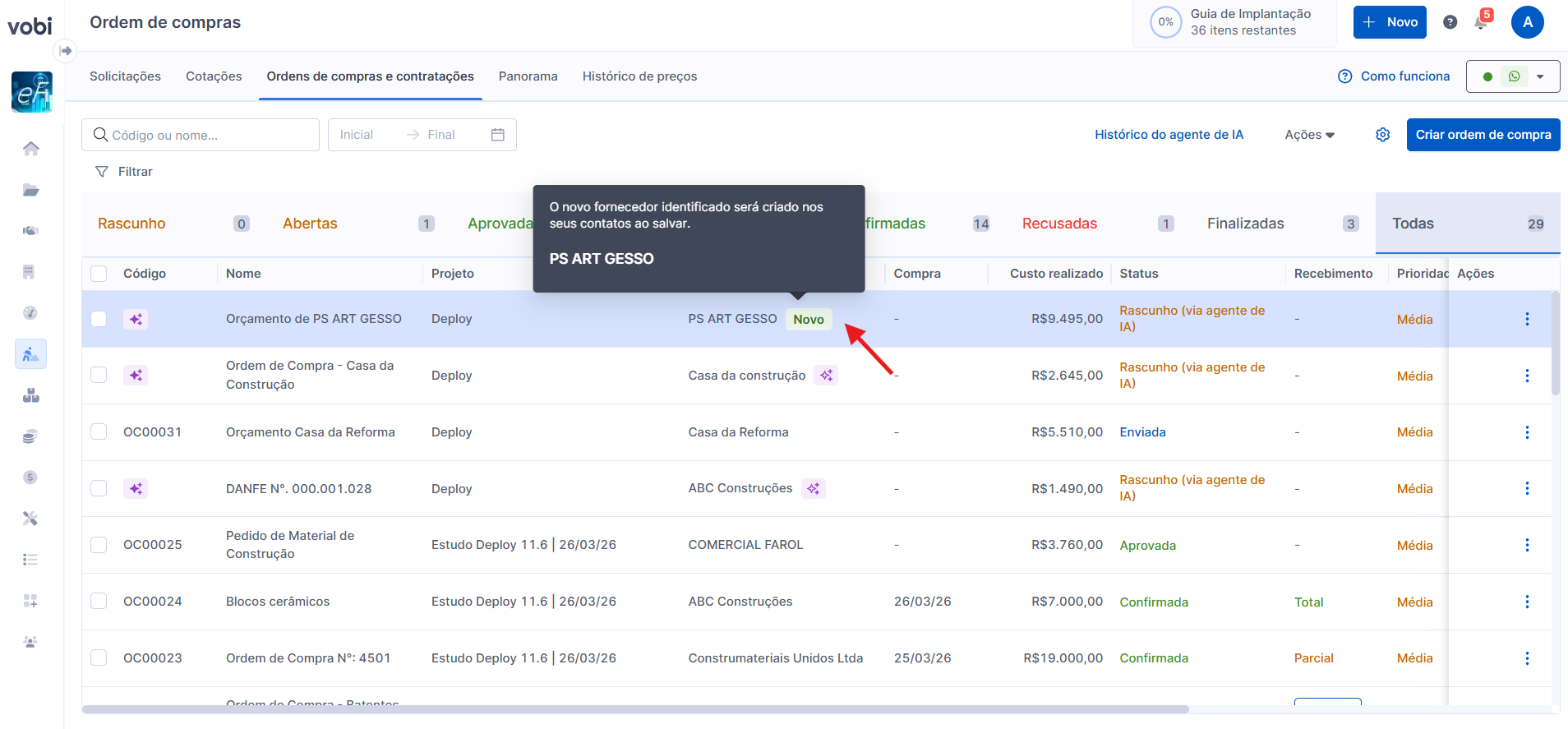
Task: Open three-dot actions for OC00031 row
Action: pyautogui.click(x=1527, y=432)
